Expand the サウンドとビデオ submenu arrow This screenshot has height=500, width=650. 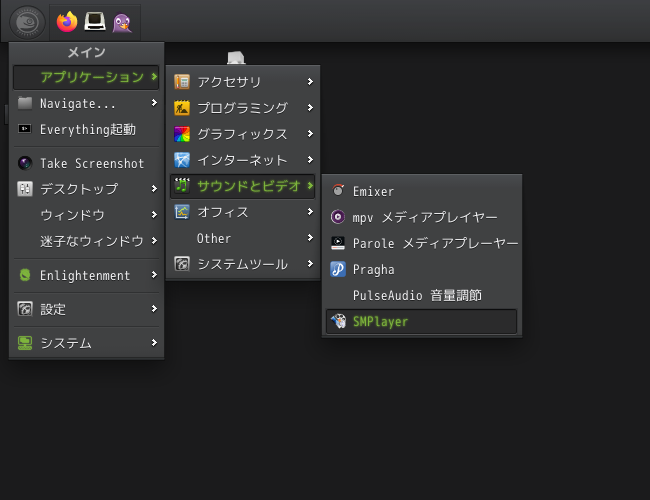pyautogui.click(x=310, y=186)
